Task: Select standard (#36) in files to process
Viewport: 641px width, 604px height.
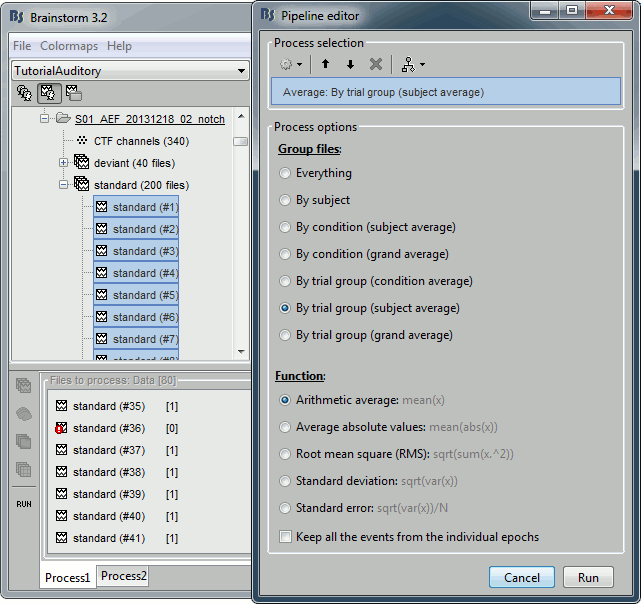Action: (108, 428)
